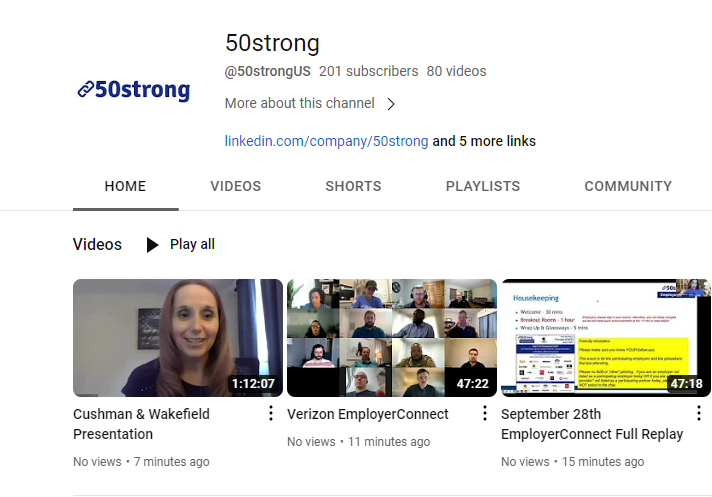Image resolution: width=712 pixels, height=497 pixels.
Task: Switch to the SHORTS tab
Action: click(x=353, y=186)
